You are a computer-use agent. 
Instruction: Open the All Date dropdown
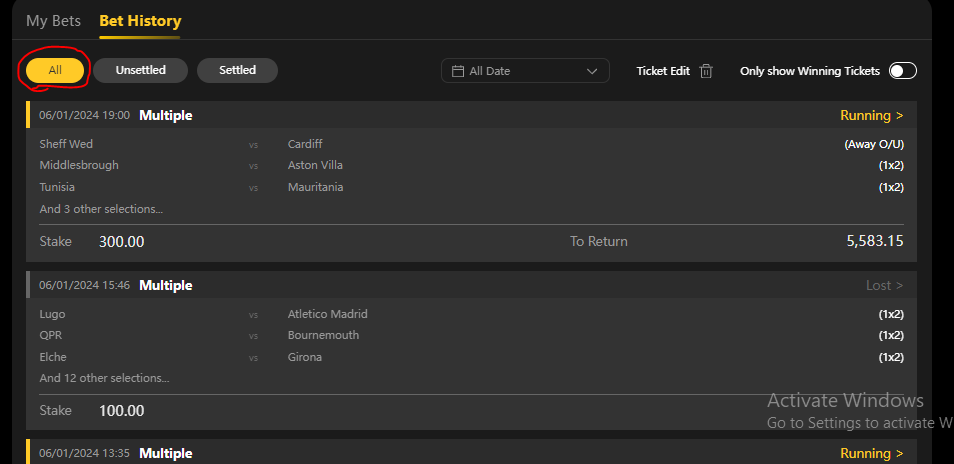[x=525, y=71]
